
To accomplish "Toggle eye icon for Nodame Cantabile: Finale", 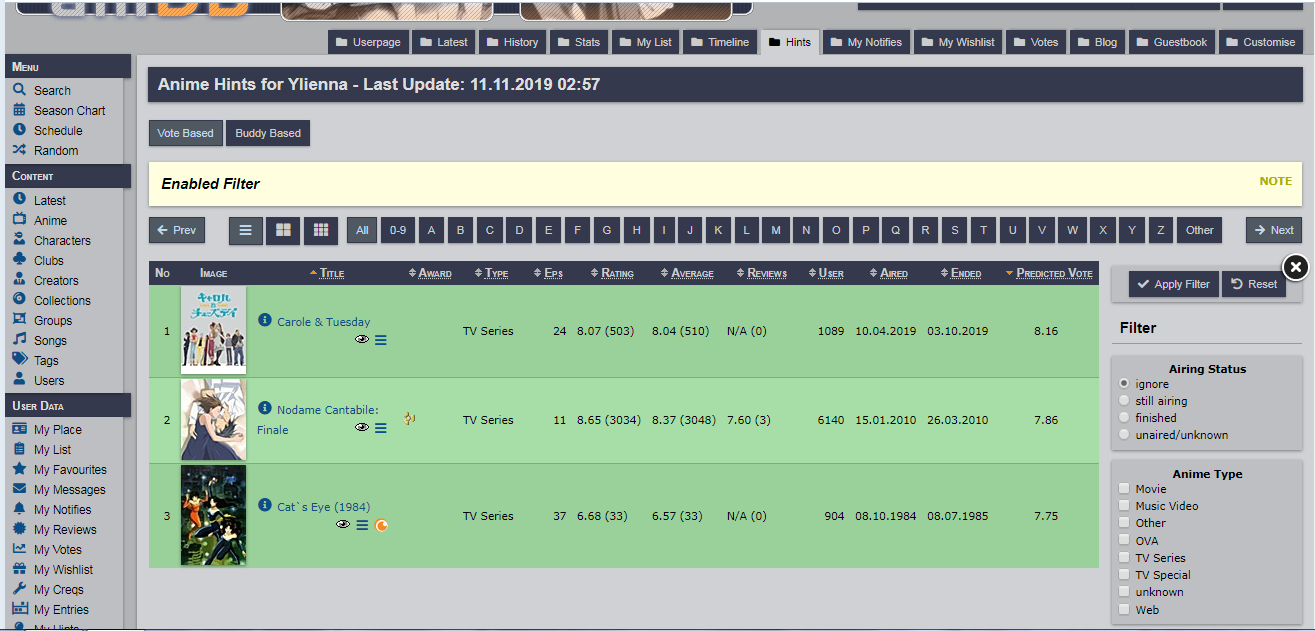I will click(362, 428).
